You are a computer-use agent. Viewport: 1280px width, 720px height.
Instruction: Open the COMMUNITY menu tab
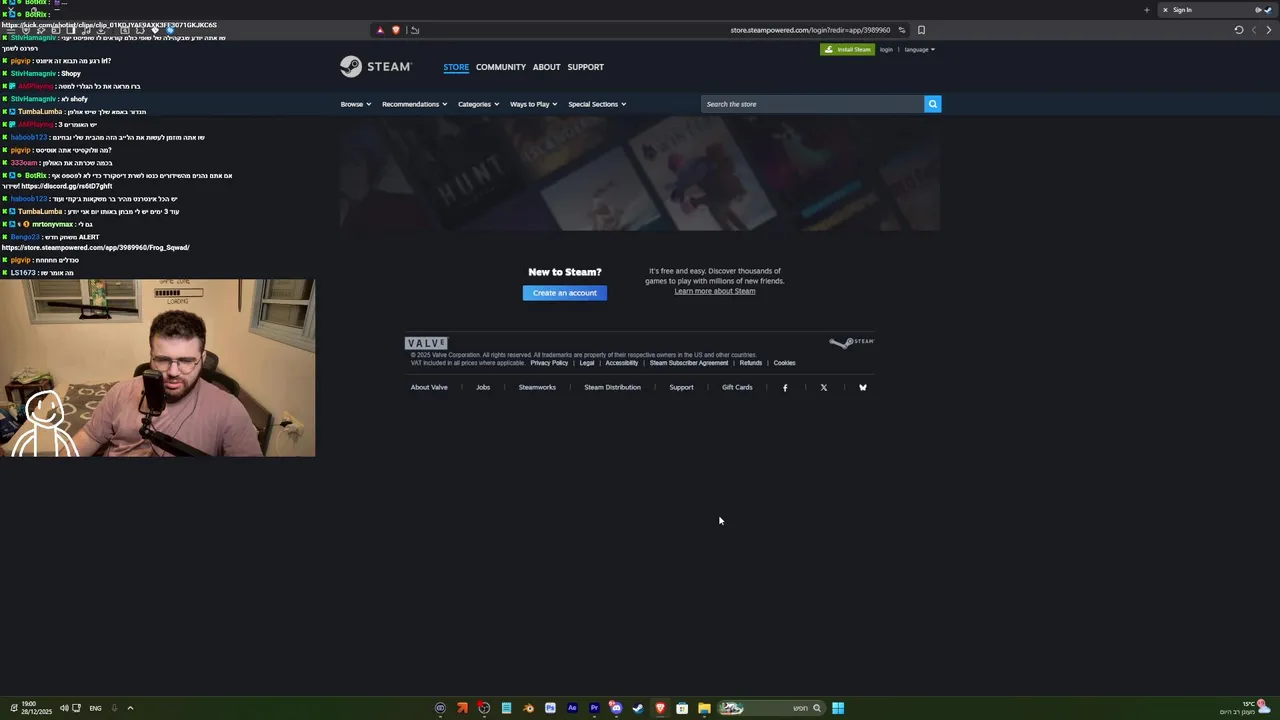501,67
